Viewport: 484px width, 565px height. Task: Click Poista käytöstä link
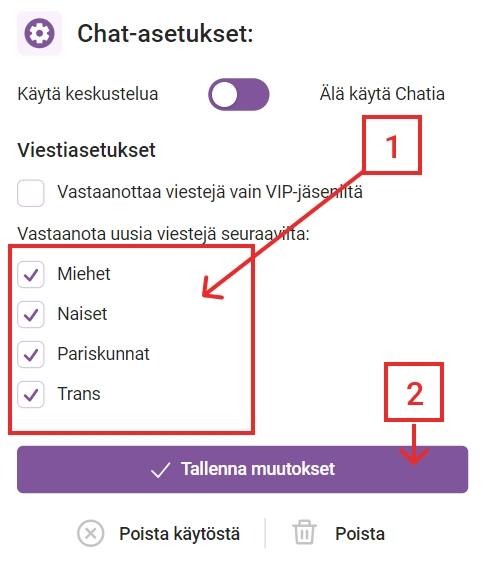(x=179, y=534)
